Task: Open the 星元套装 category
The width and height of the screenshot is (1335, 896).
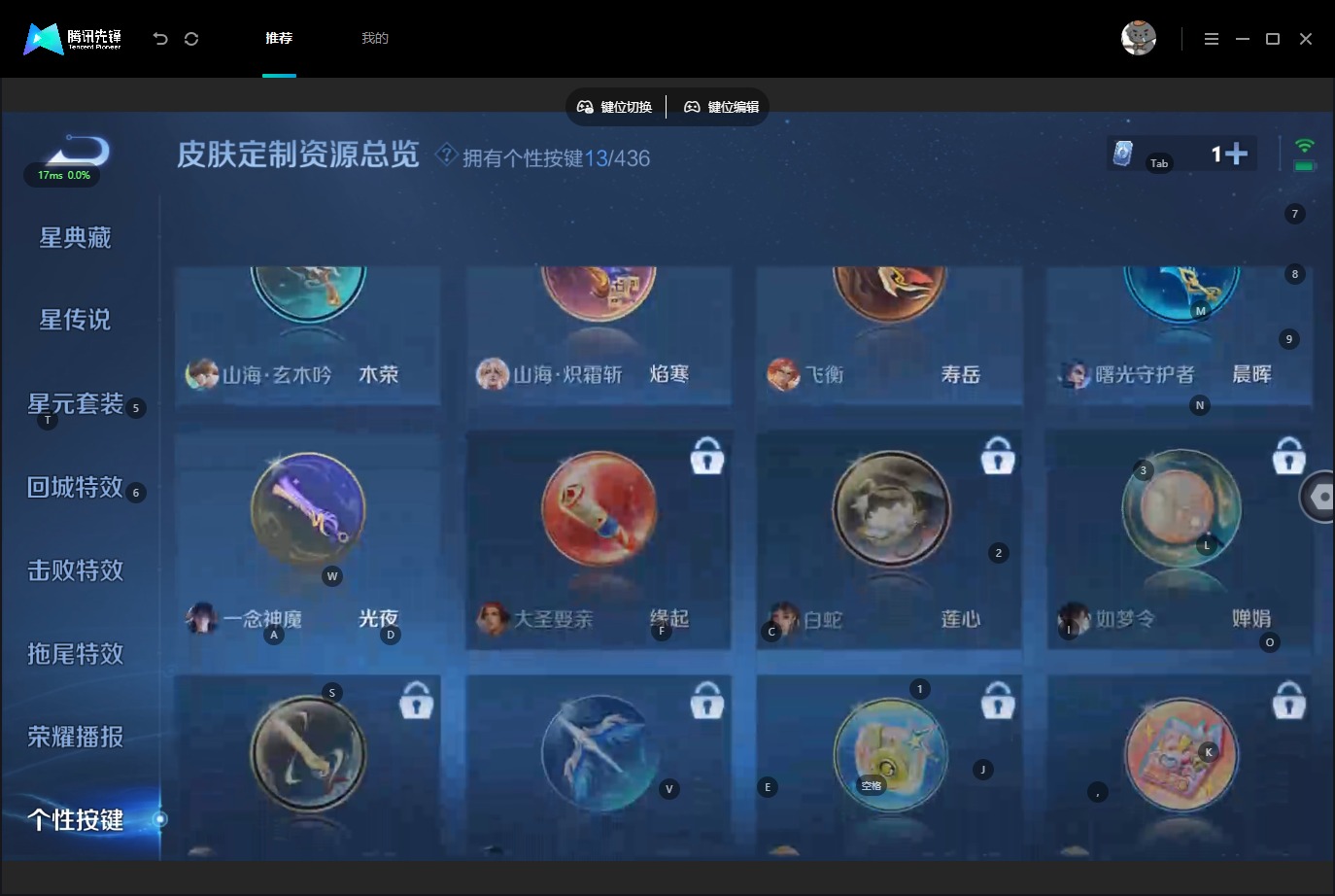Action: pos(75,403)
